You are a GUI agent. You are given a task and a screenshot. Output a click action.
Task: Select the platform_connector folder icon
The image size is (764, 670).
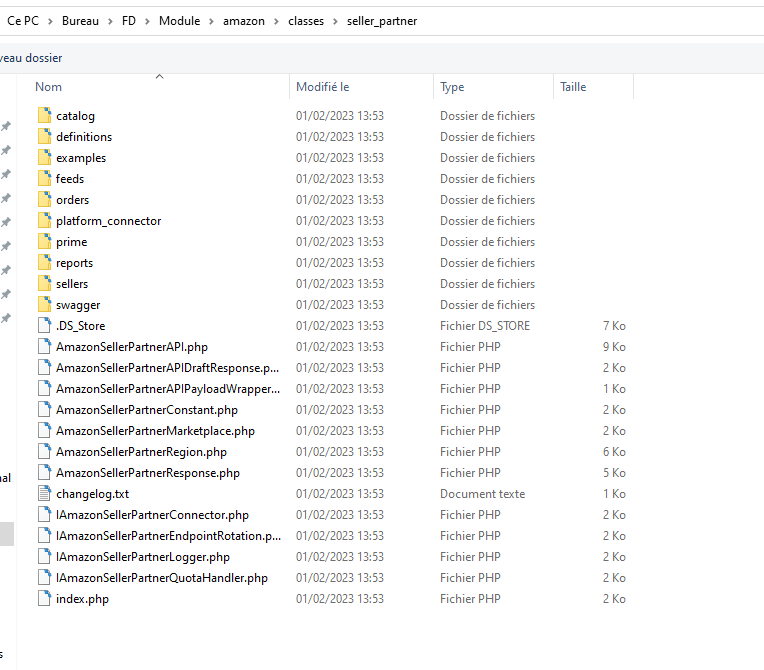pyautogui.click(x=44, y=220)
